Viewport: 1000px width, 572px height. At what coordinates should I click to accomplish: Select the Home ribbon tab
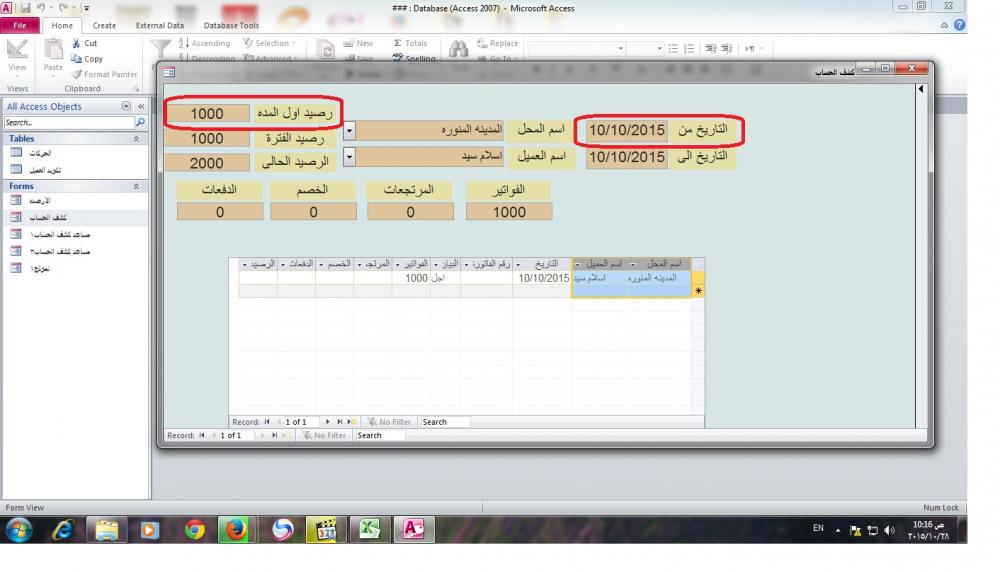62,26
